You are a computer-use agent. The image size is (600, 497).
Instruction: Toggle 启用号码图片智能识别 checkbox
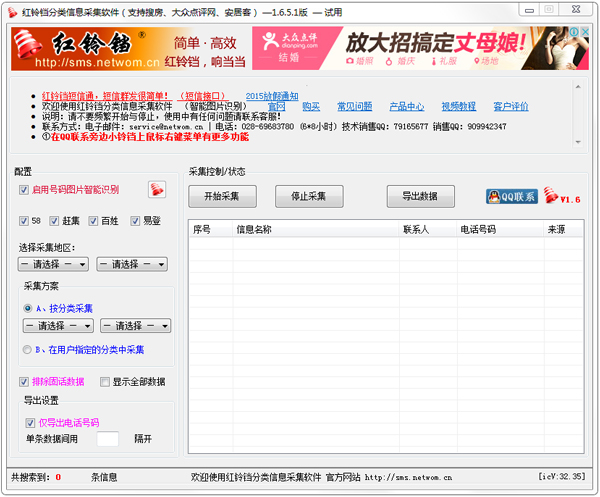pyautogui.click(x=24, y=190)
